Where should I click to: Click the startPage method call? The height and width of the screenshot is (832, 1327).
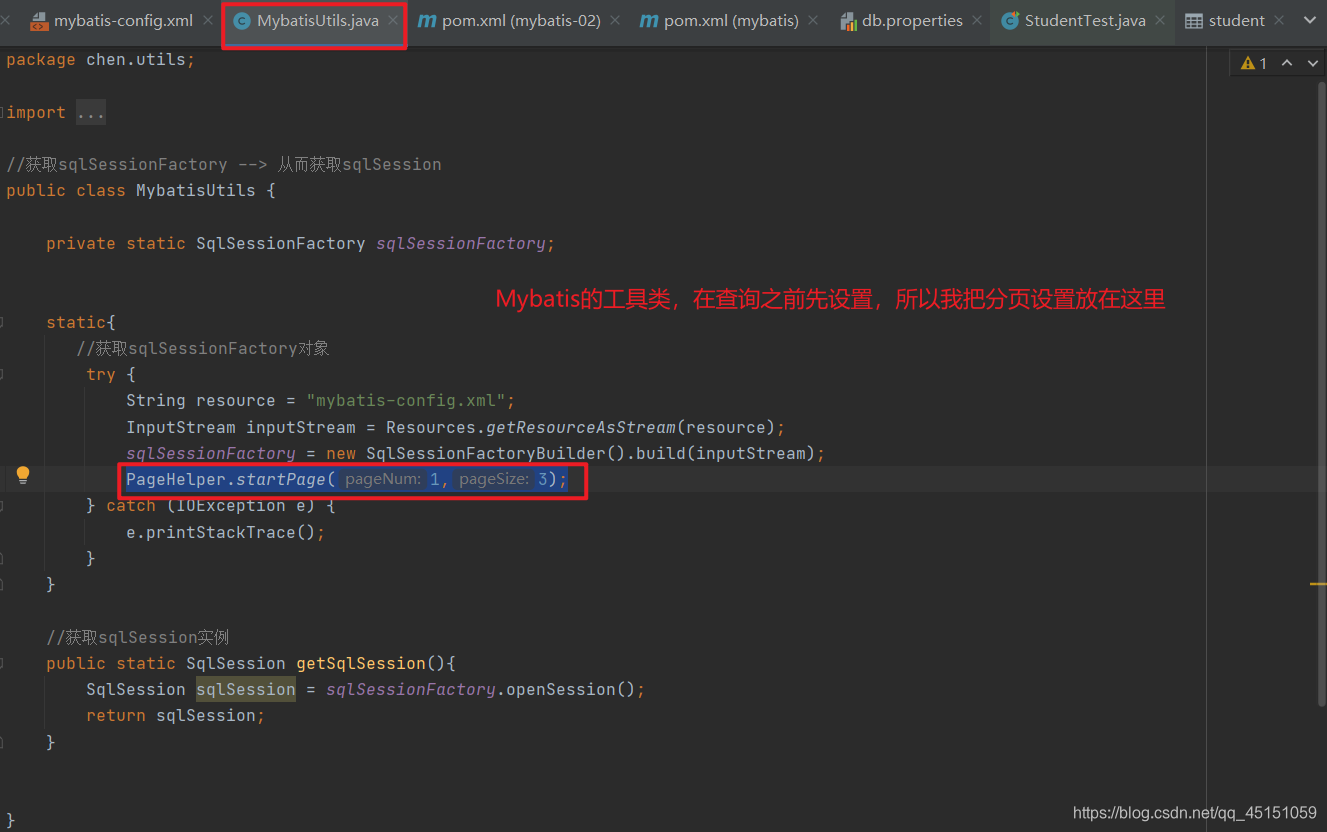tap(281, 480)
